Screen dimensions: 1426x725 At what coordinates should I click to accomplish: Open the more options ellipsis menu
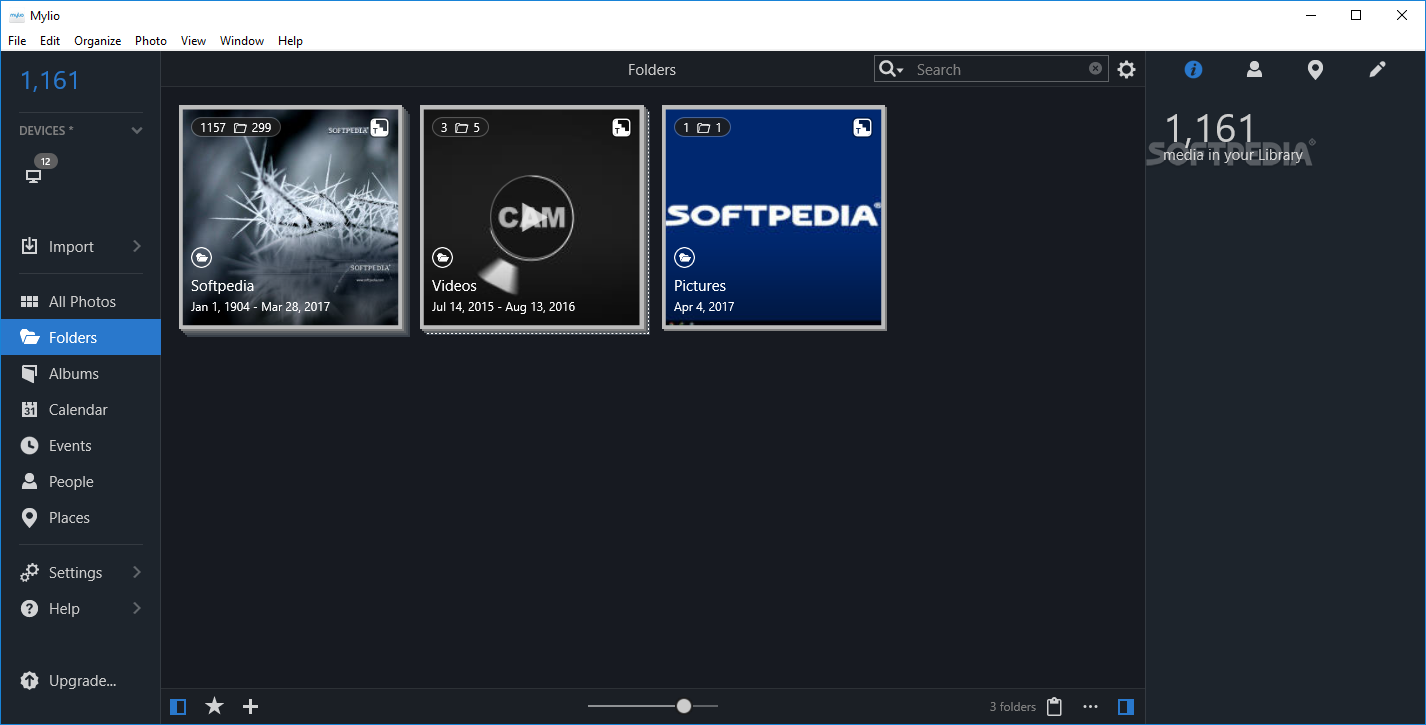1091,707
